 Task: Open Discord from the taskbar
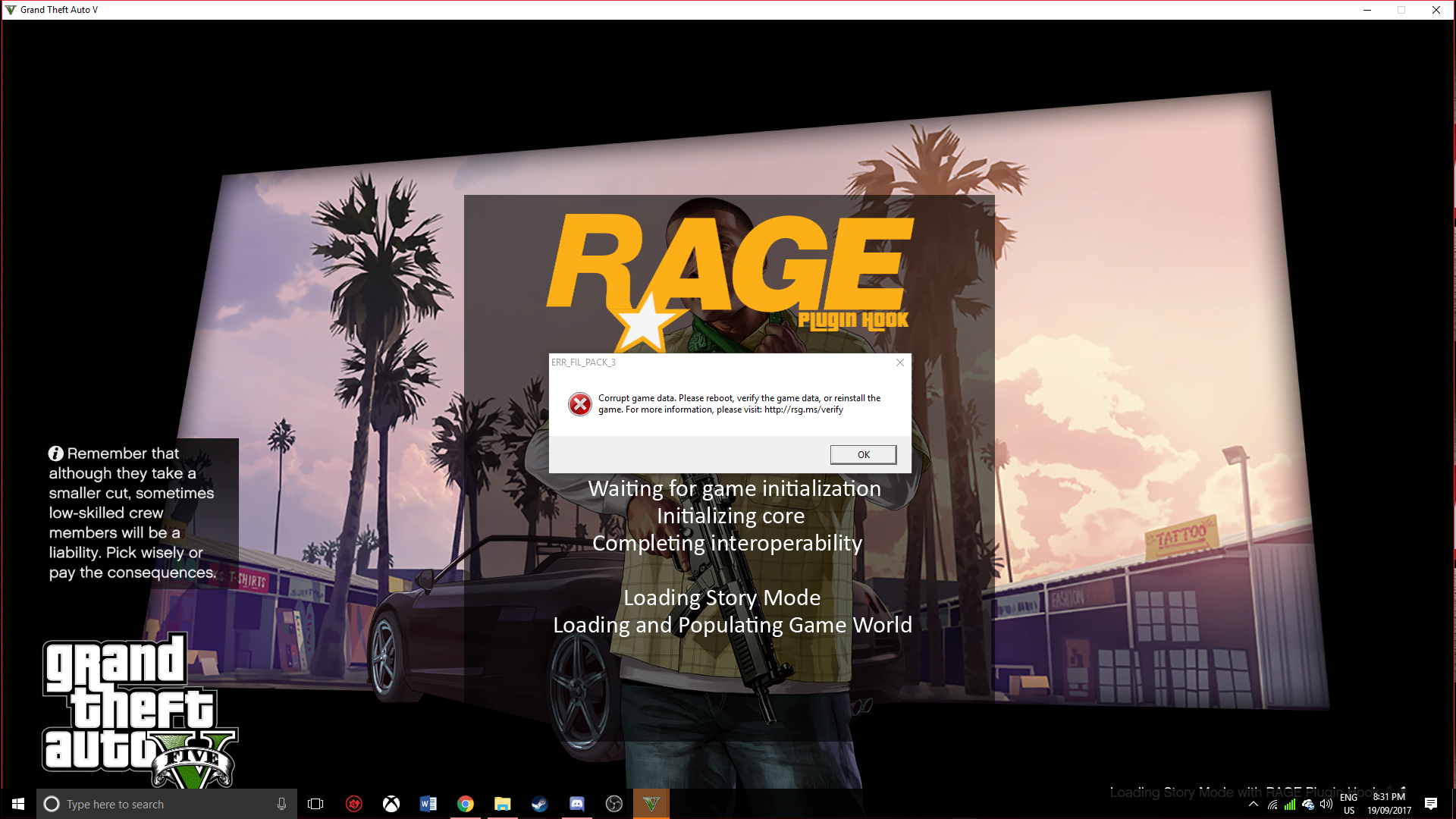pos(576,804)
